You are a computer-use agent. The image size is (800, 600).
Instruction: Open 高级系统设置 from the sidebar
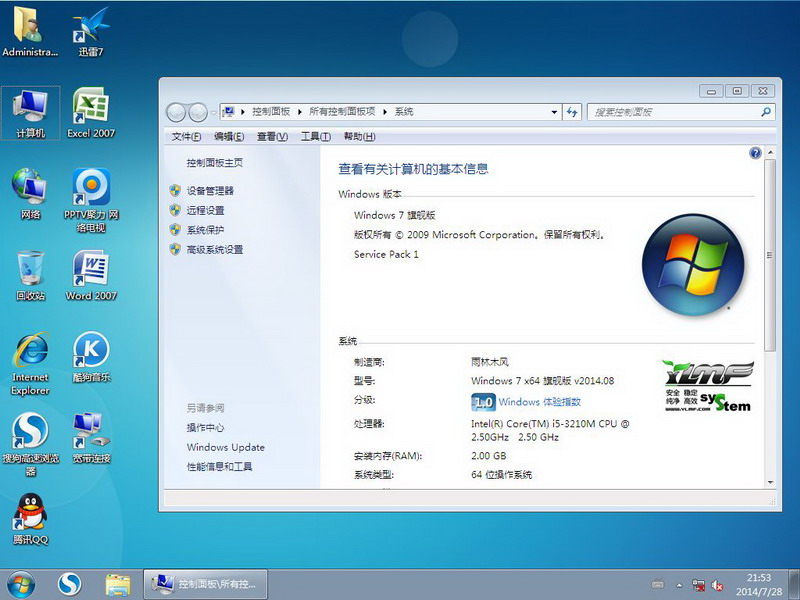215,249
